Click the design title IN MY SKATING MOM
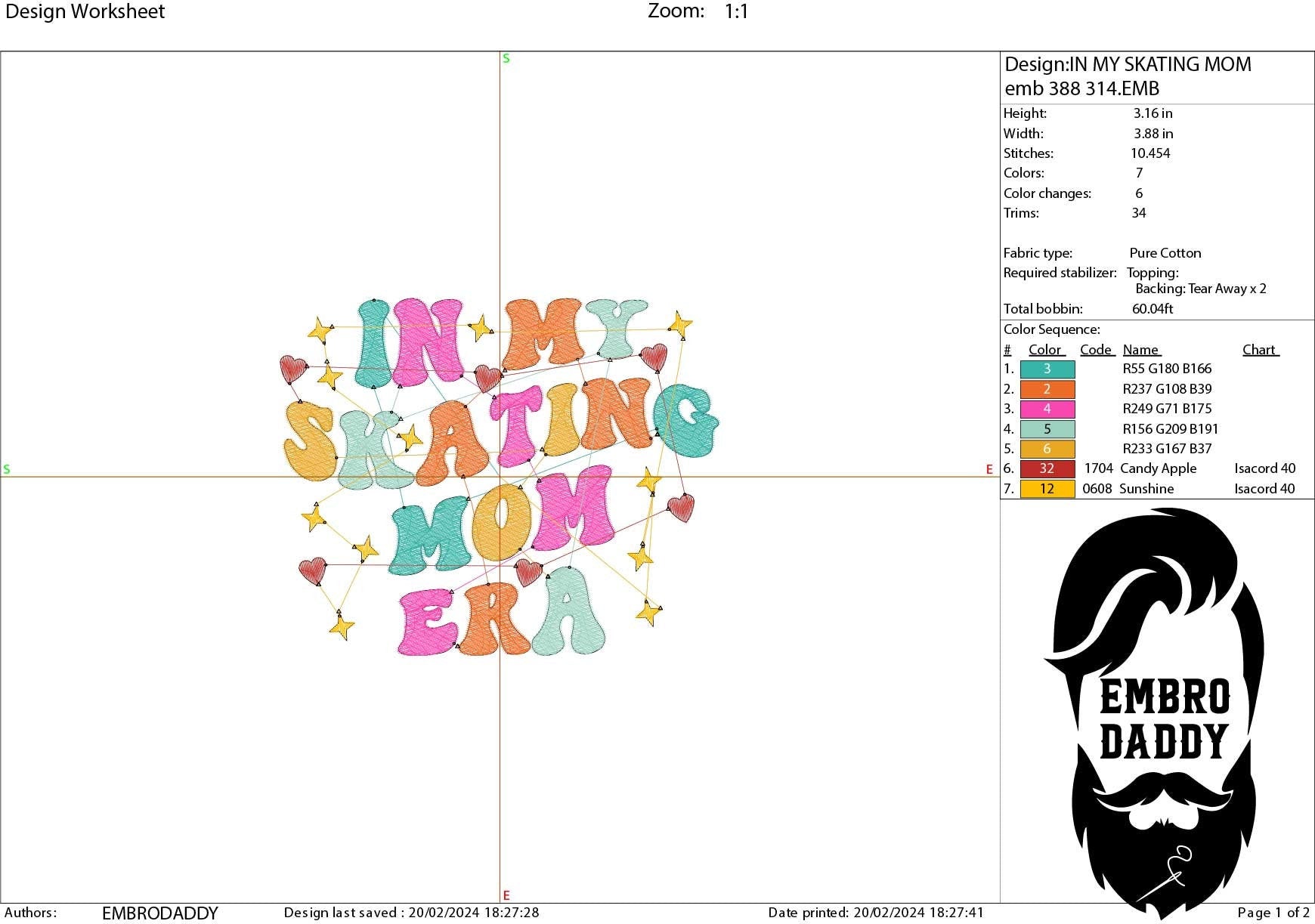Screen dimensions: 1315x924 [1128, 65]
